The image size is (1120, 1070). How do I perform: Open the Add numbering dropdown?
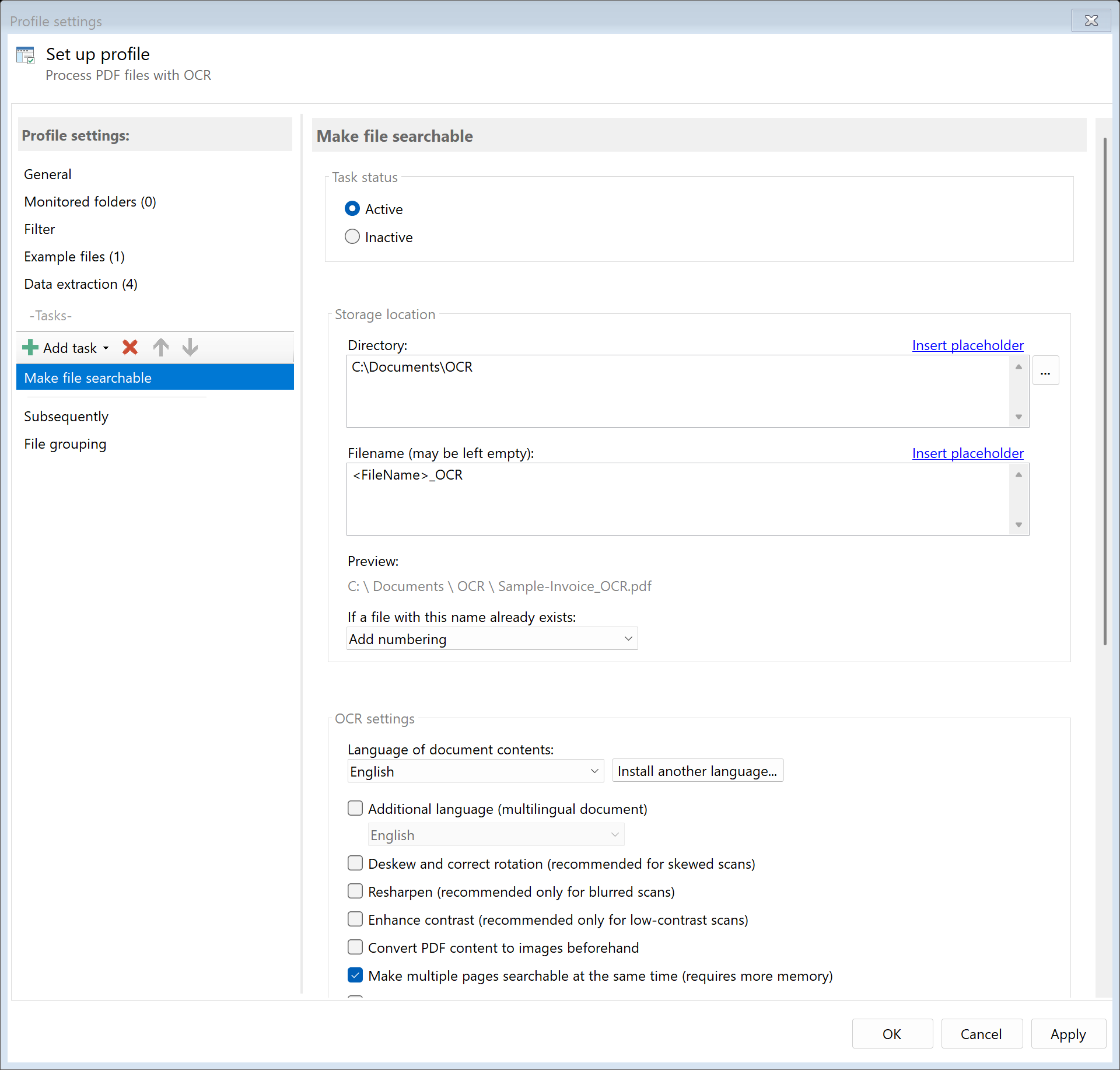click(492, 639)
